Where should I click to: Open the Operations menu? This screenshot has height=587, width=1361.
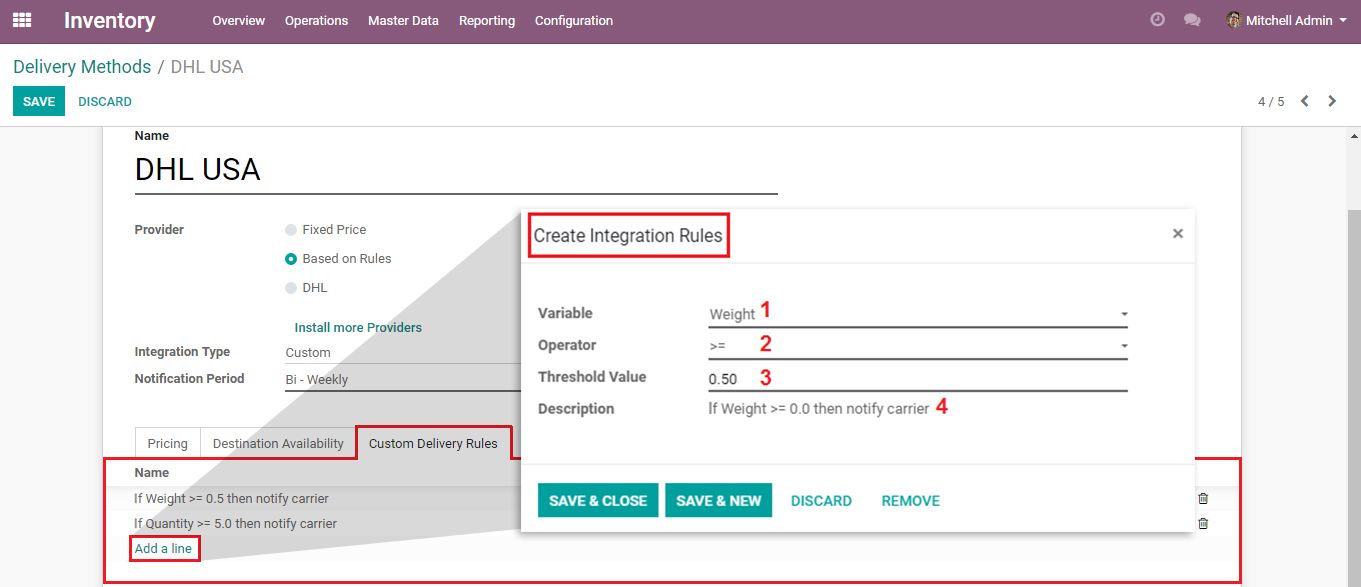click(316, 20)
